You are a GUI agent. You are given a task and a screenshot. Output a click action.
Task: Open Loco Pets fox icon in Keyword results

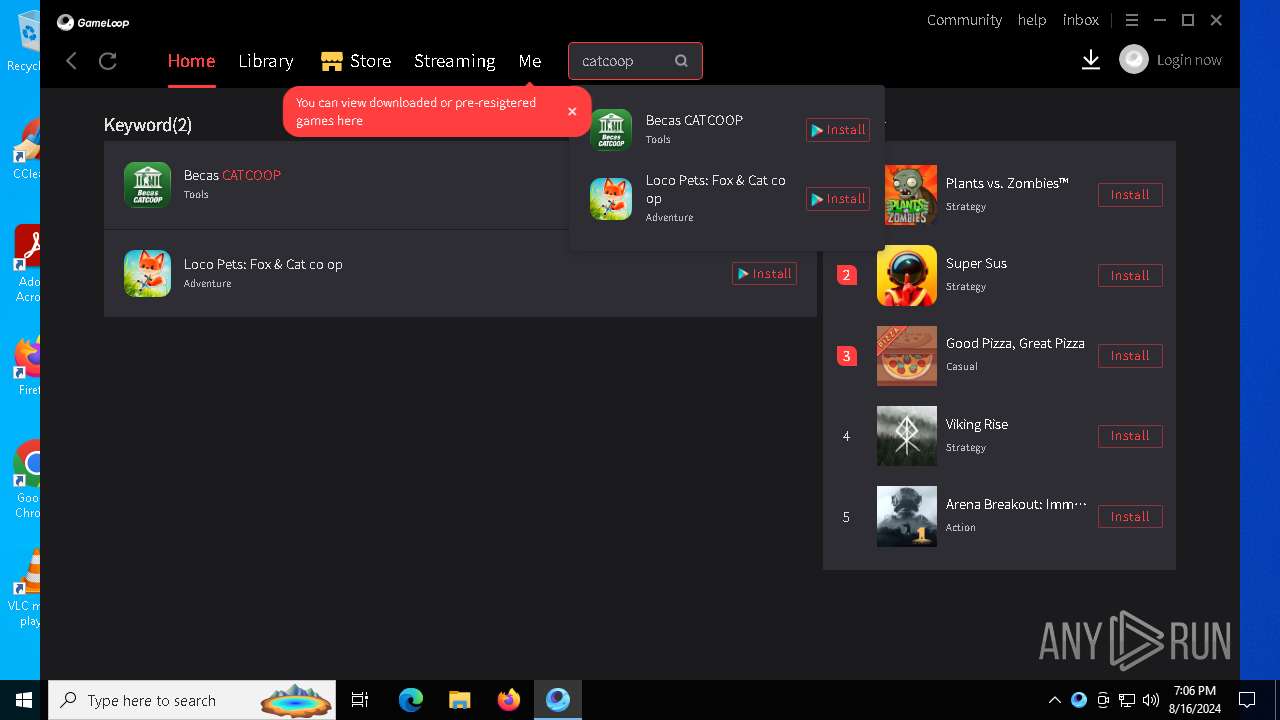click(147, 274)
